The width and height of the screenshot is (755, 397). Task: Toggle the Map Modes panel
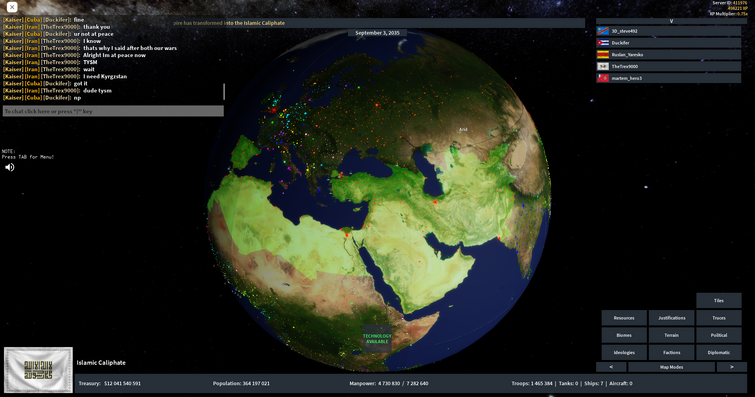[671, 367]
